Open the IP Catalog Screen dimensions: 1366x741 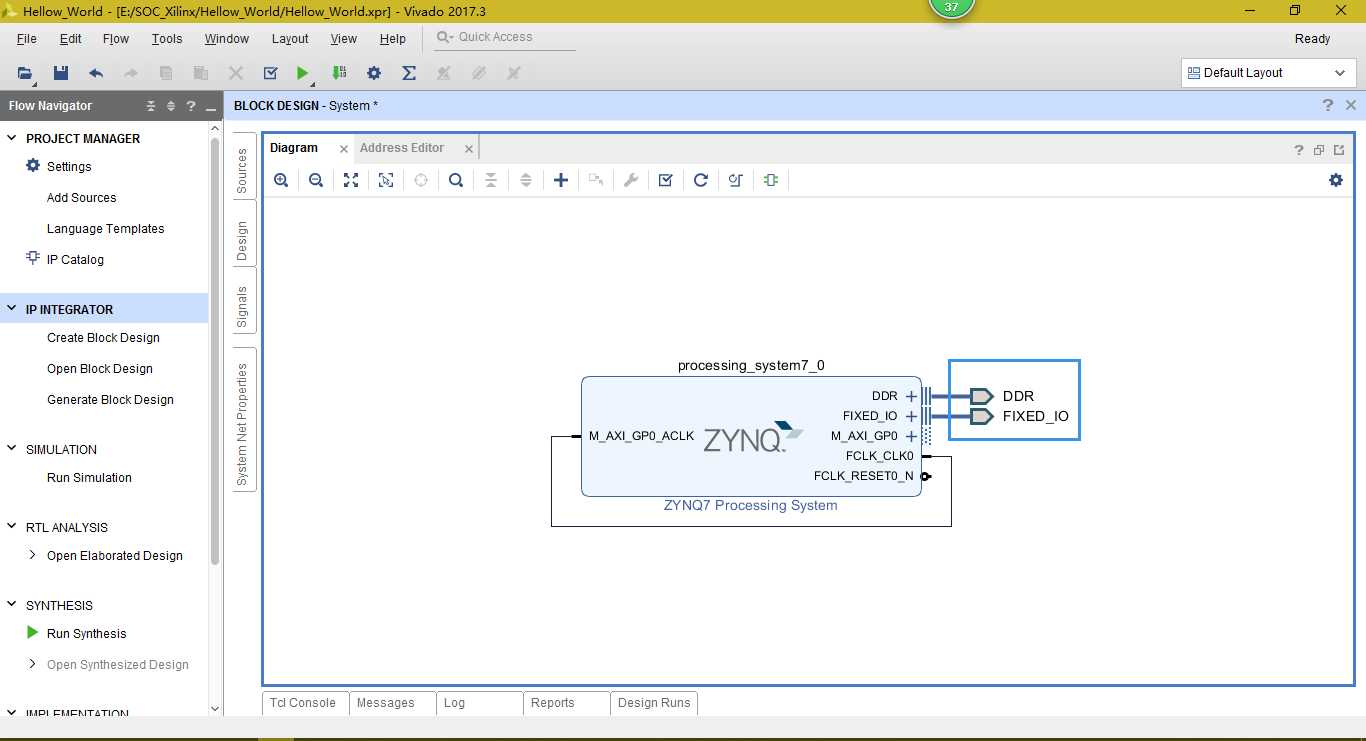75,260
